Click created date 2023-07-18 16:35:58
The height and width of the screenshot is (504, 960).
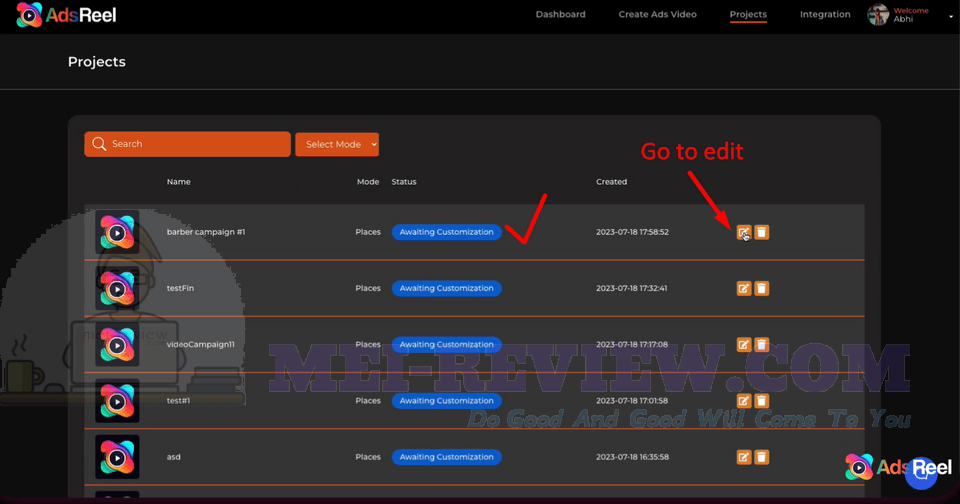632,457
